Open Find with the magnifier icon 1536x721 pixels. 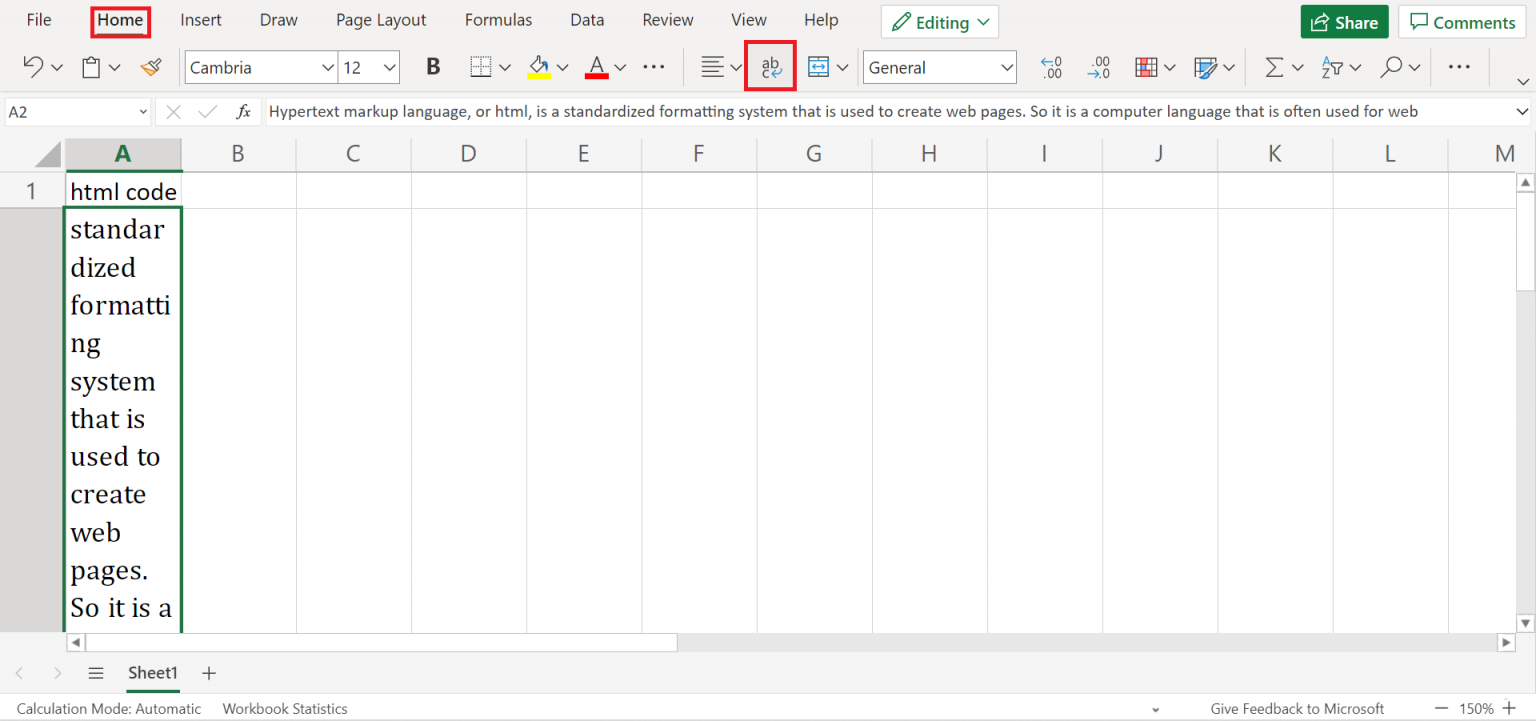pyautogui.click(x=1391, y=67)
